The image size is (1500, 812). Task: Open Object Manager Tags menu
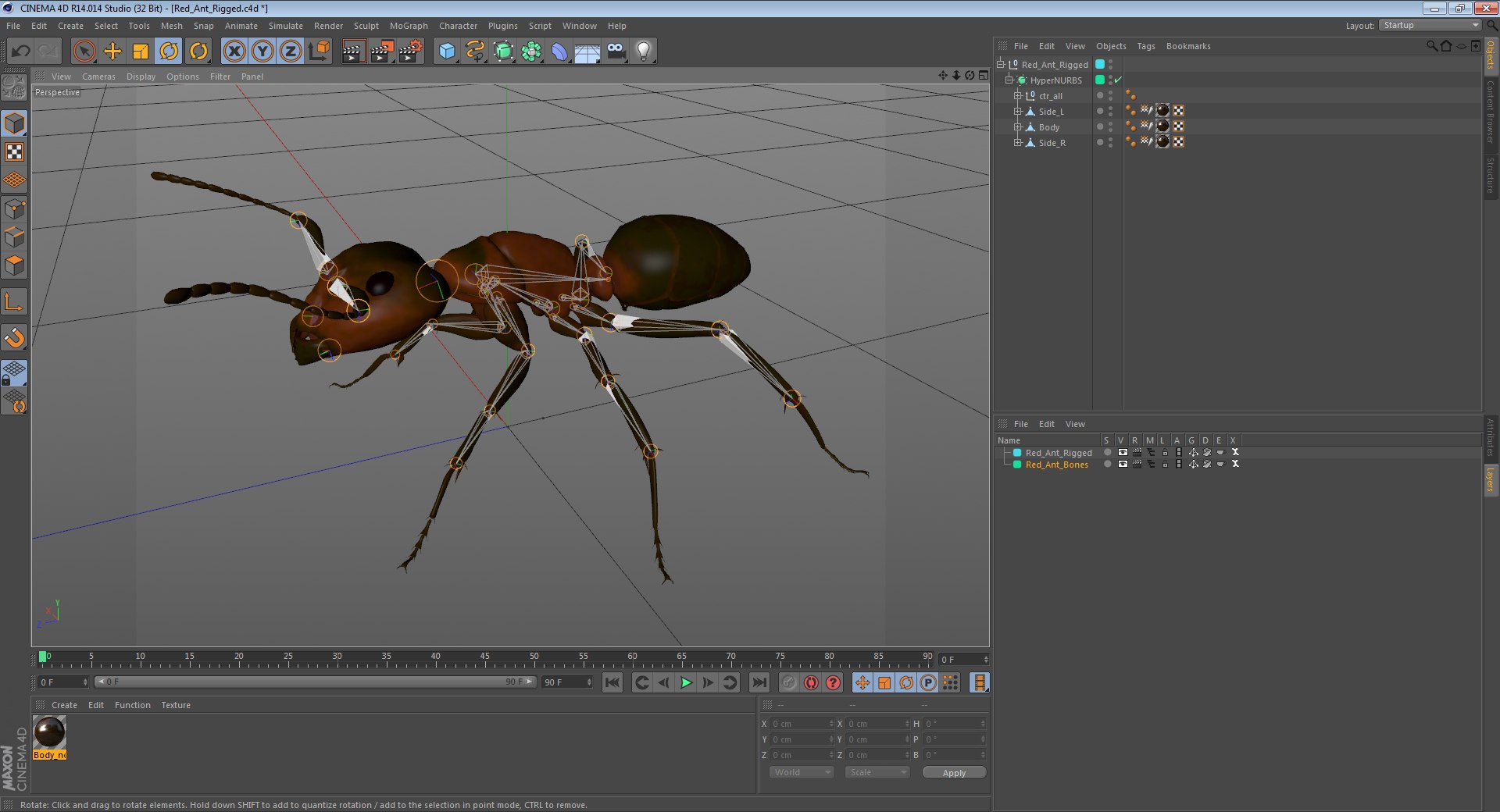[1146, 46]
